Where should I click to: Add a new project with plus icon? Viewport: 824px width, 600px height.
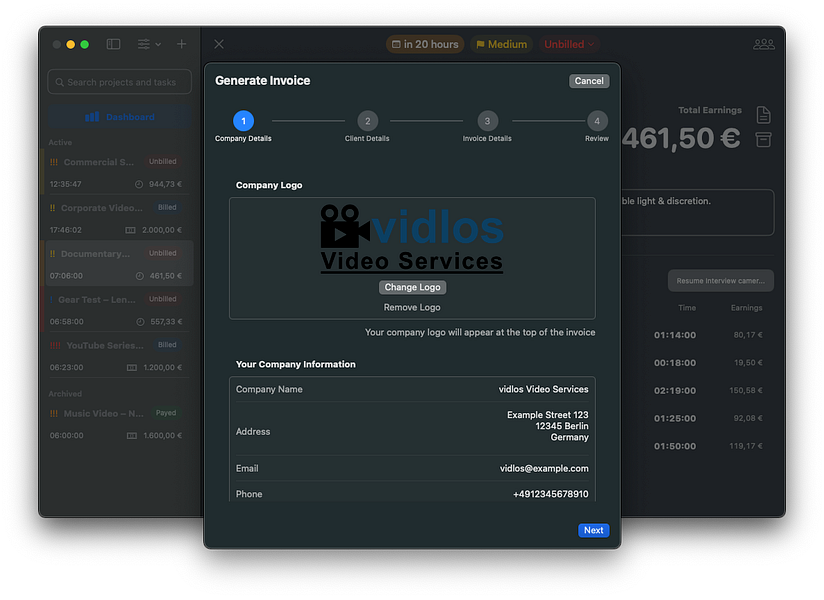(181, 44)
